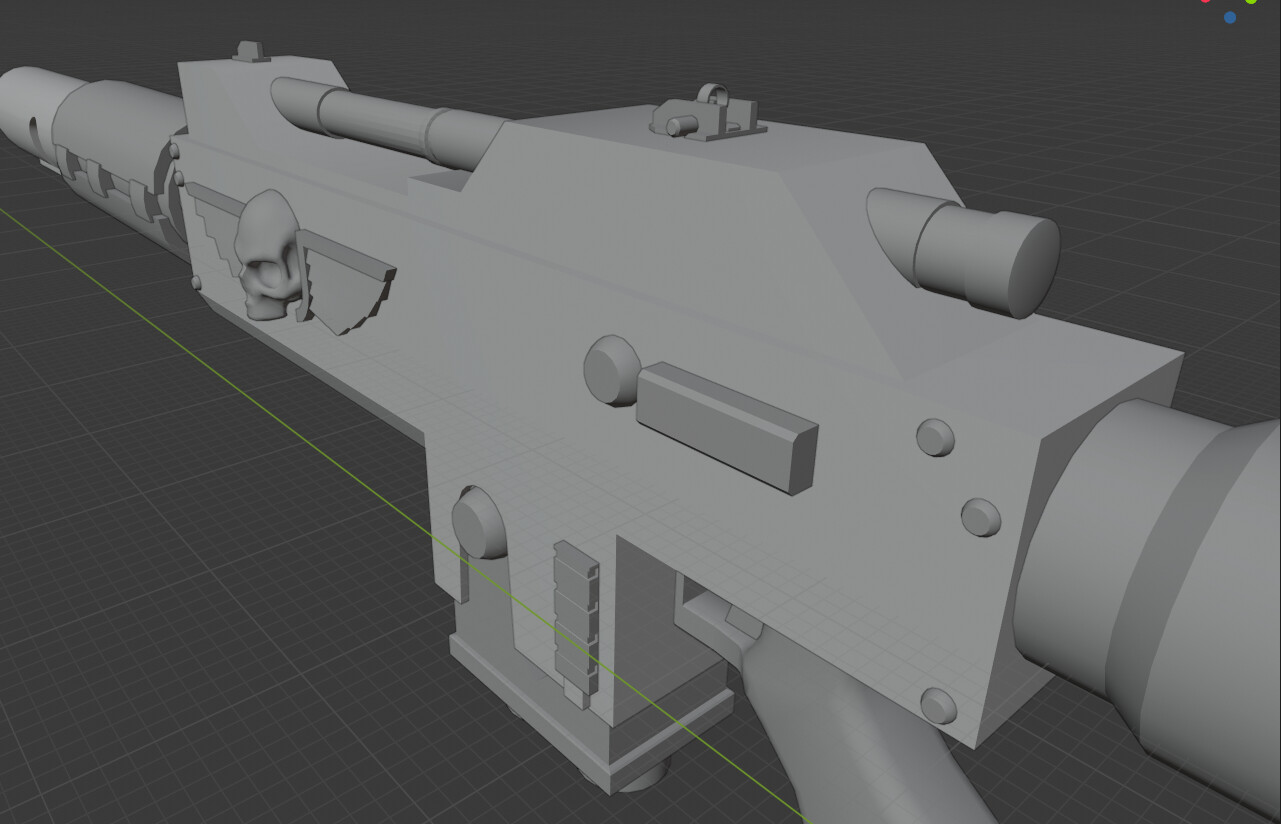Select the rear carry handle sight
The height and width of the screenshot is (824, 1281).
pyautogui.click(x=710, y=110)
